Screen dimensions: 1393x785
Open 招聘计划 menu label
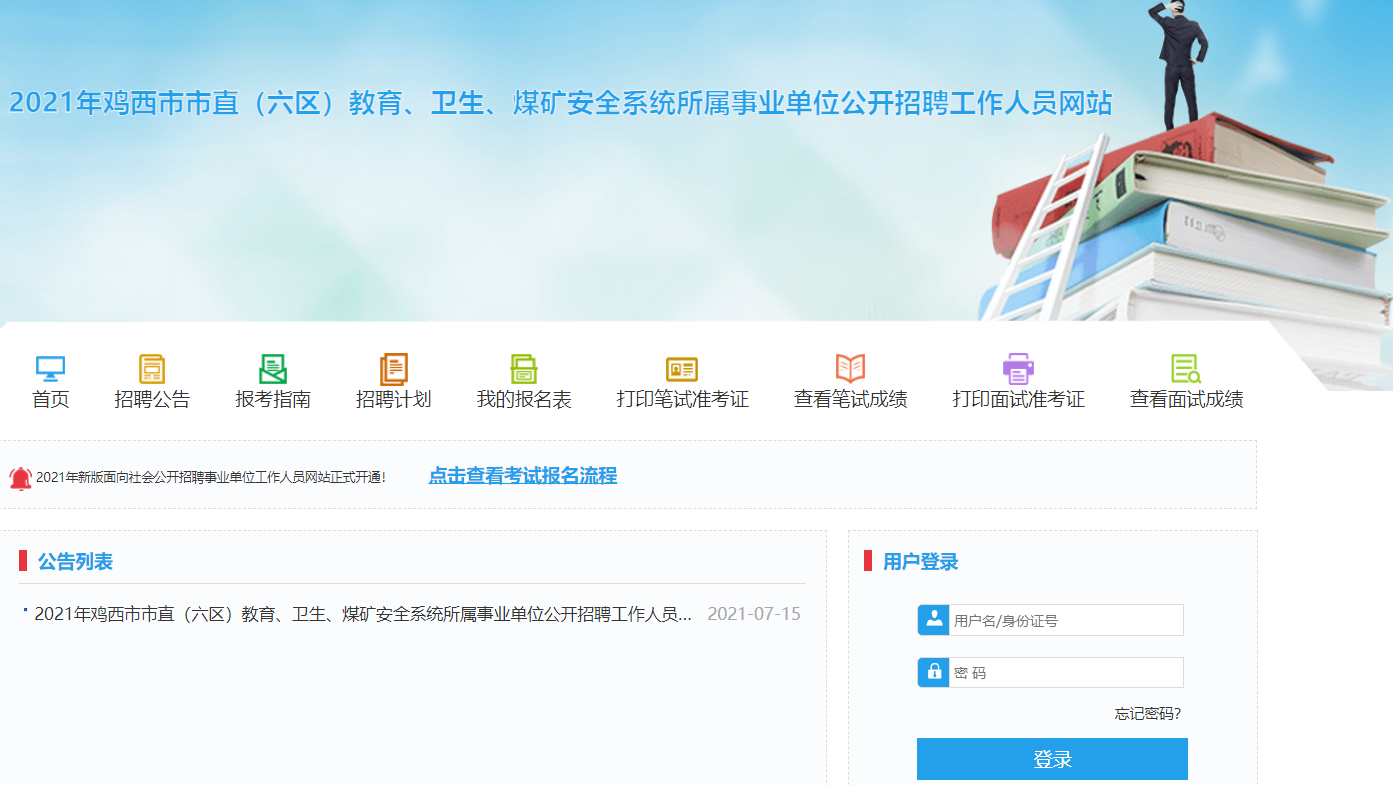point(393,400)
